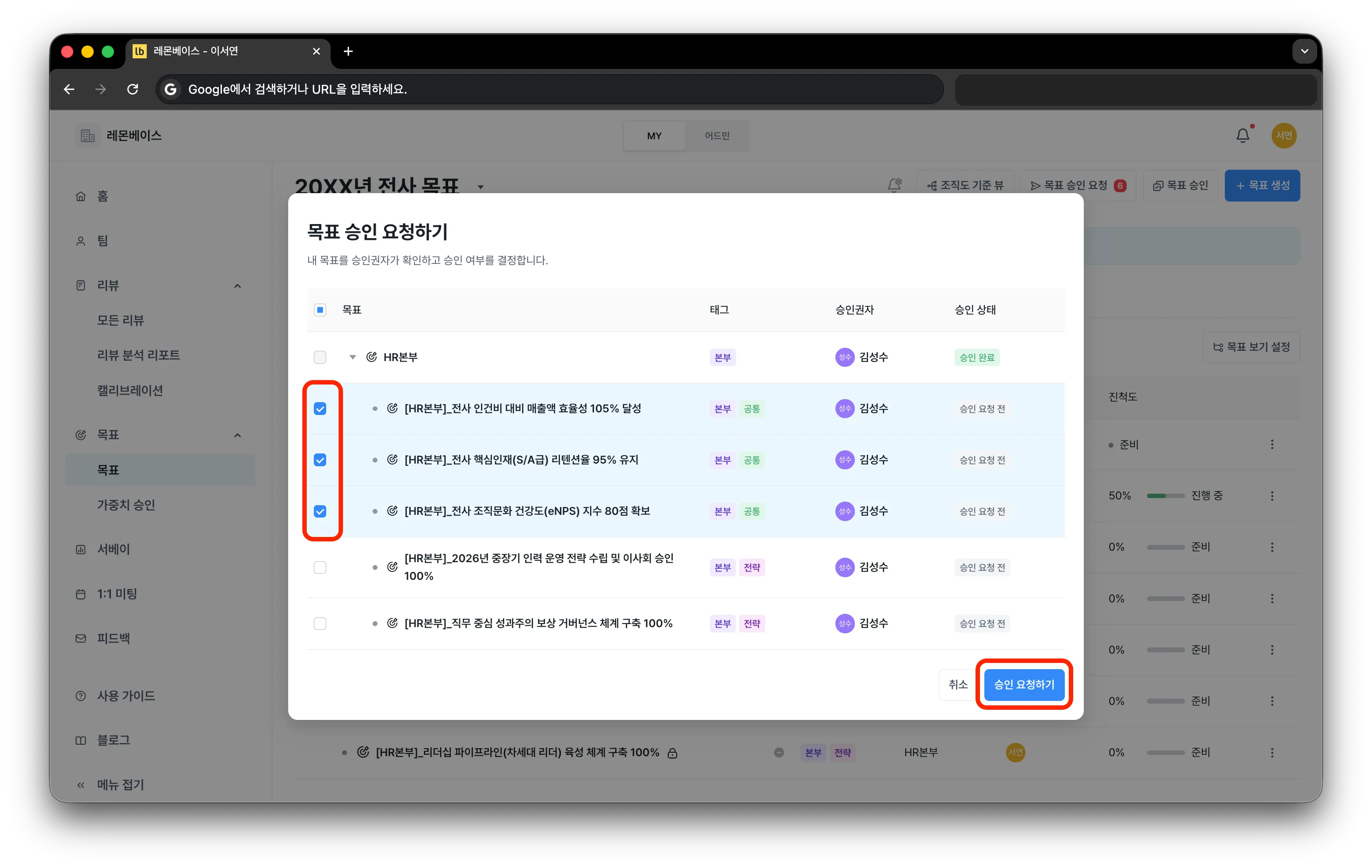1372x868 pixels.
Task: Click the 공통 tag on 인건비 goal row
Action: point(751,409)
